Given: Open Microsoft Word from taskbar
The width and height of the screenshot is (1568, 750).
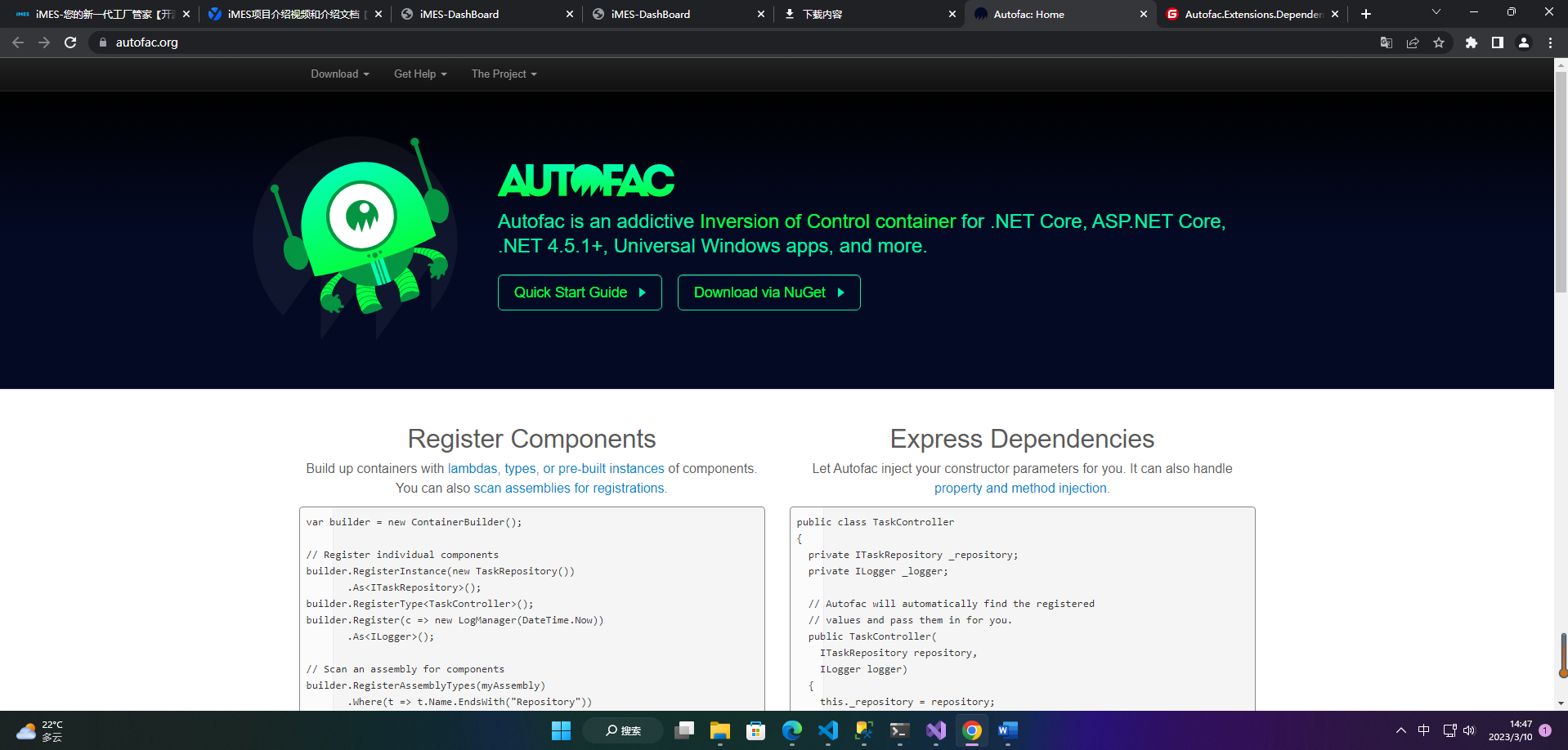Looking at the screenshot, I should click(1008, 730).
